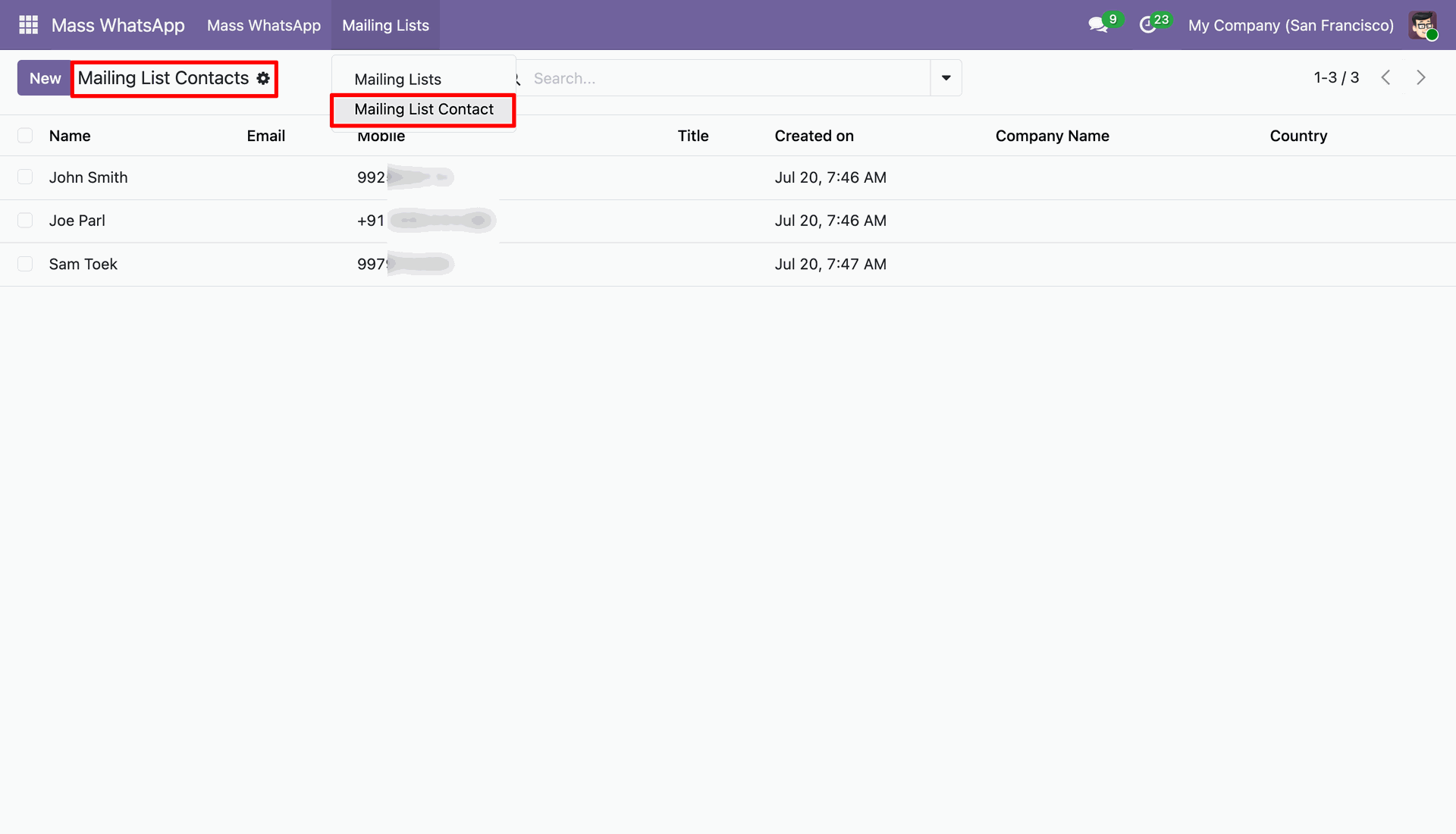Toggle the select-all checkbox in header
This screenshot has height=834, width=1456.
(x=25, y=136)
